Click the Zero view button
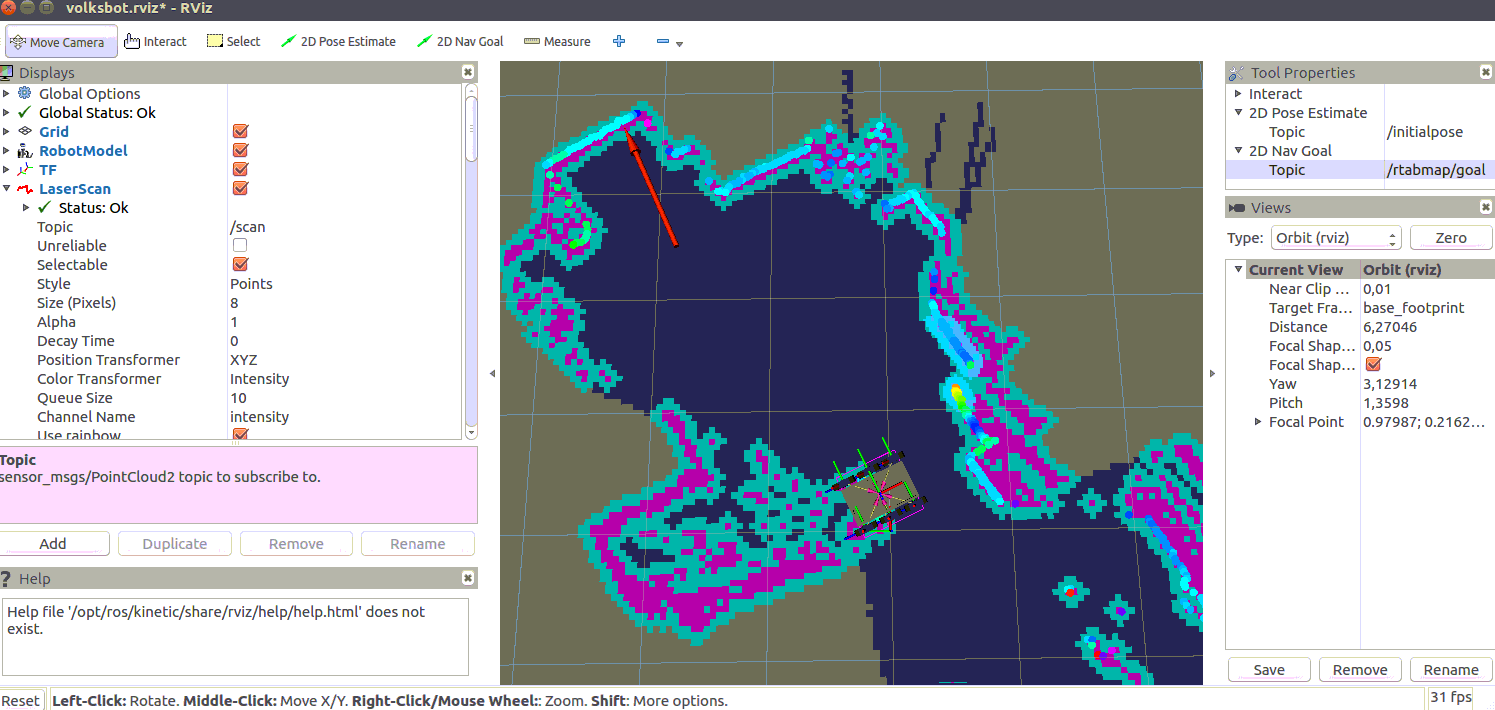Screen dimensions: 1495x710 (1450, 238)
